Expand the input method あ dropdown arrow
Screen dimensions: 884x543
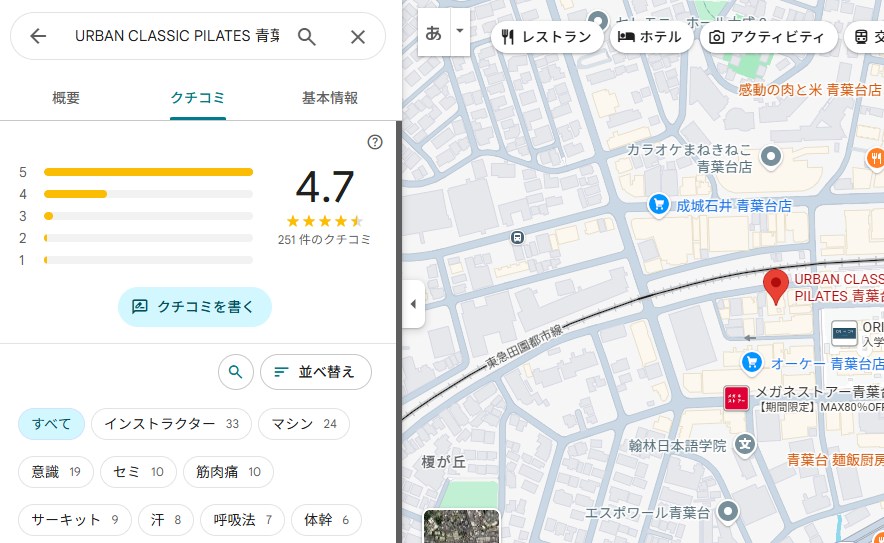click(460, 31)
